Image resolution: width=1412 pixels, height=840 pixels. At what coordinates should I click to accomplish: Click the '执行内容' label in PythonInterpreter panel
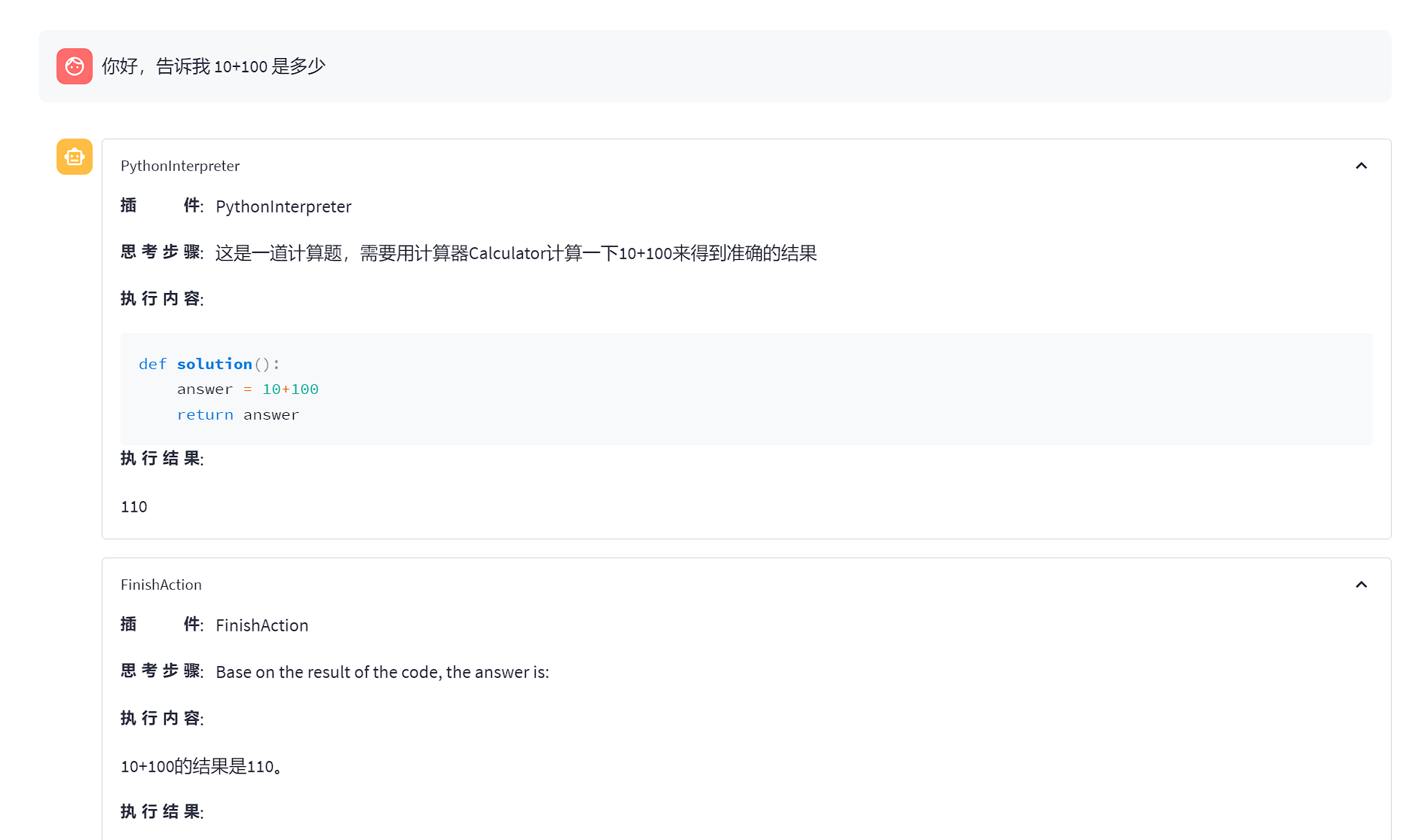(161, 299)
